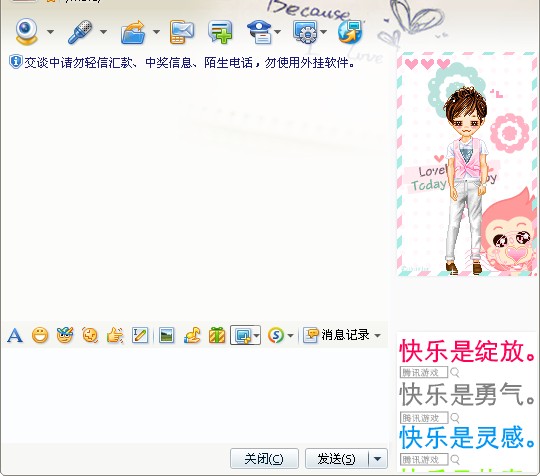Send a window shake with pointing hand icon

pyautogui.click(x=115, y=335)
